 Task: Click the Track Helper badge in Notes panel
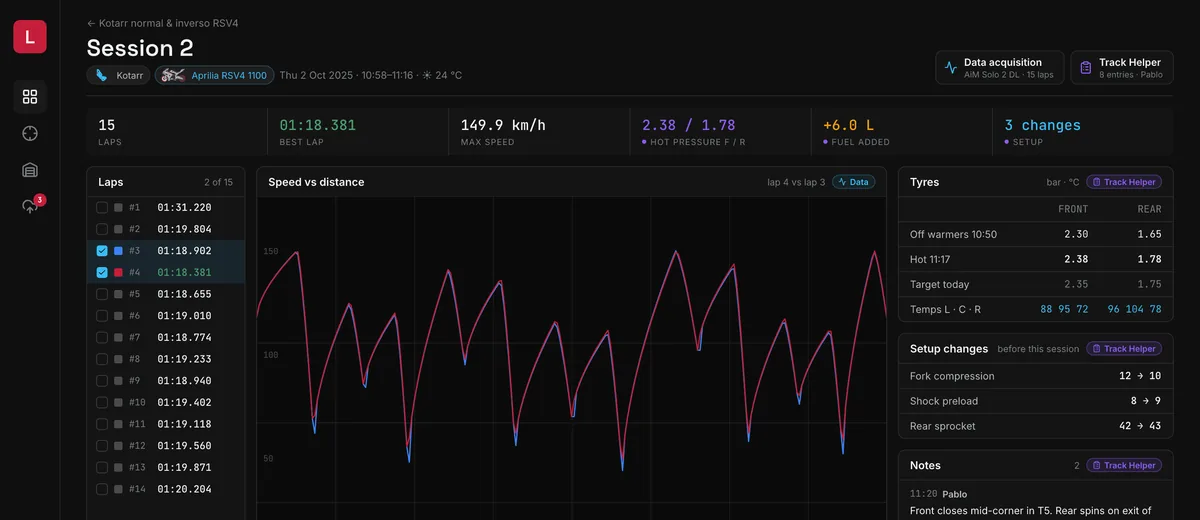click(x=1125, y=465)
